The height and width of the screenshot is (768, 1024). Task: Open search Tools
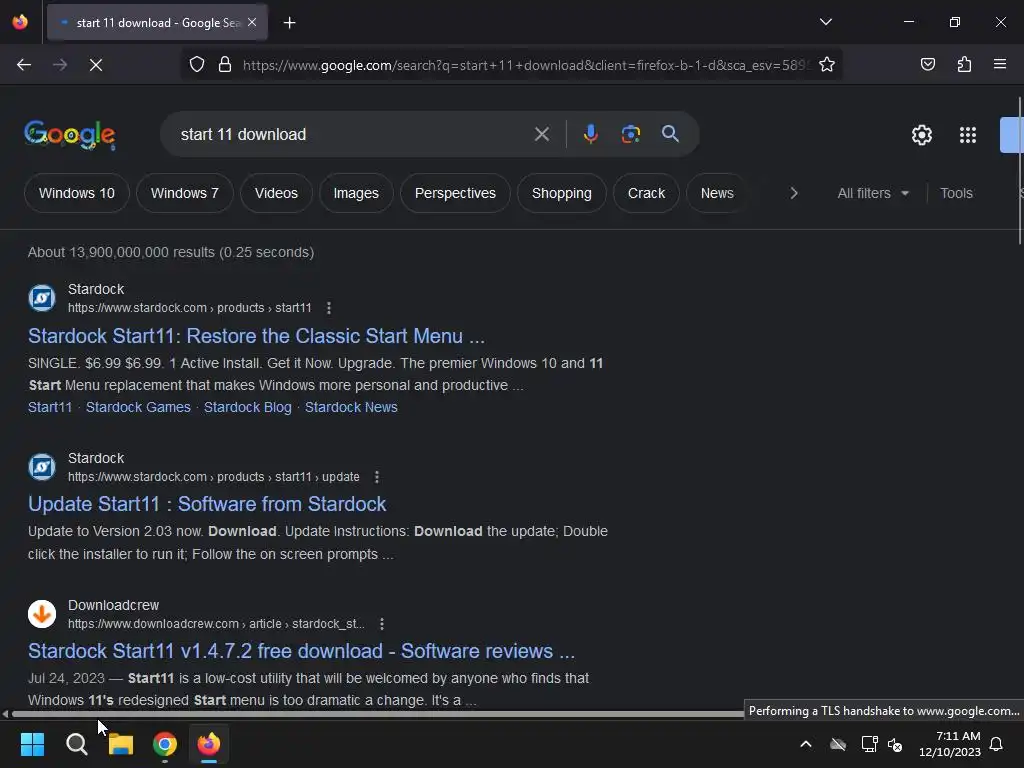click(x=956, y=193)
